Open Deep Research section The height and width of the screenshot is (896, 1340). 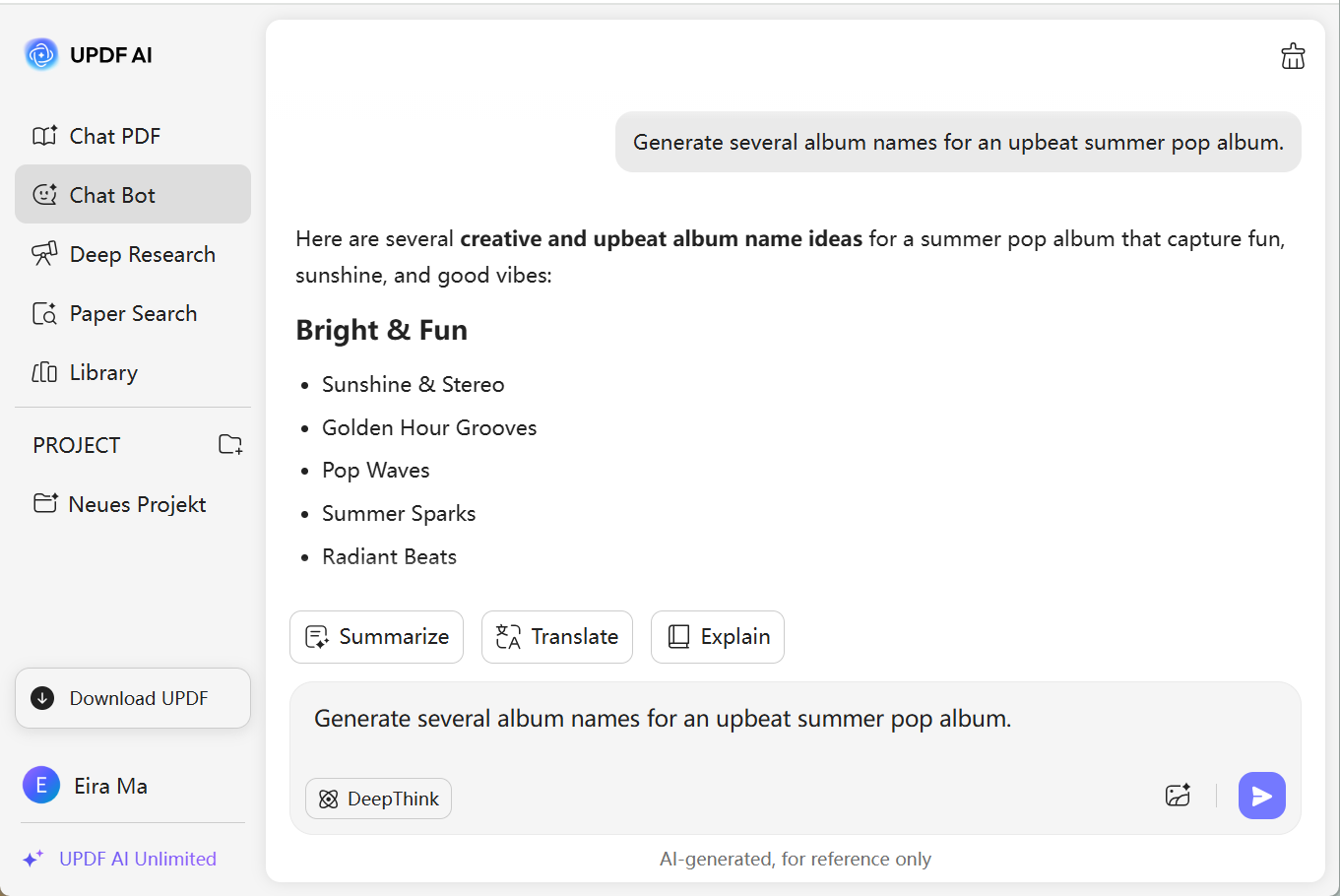click(x=142, y=254)
